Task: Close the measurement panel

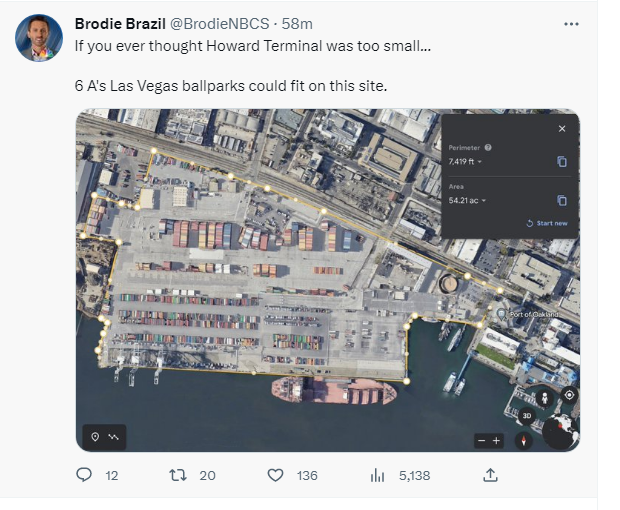Action: [x=562, y=128]
